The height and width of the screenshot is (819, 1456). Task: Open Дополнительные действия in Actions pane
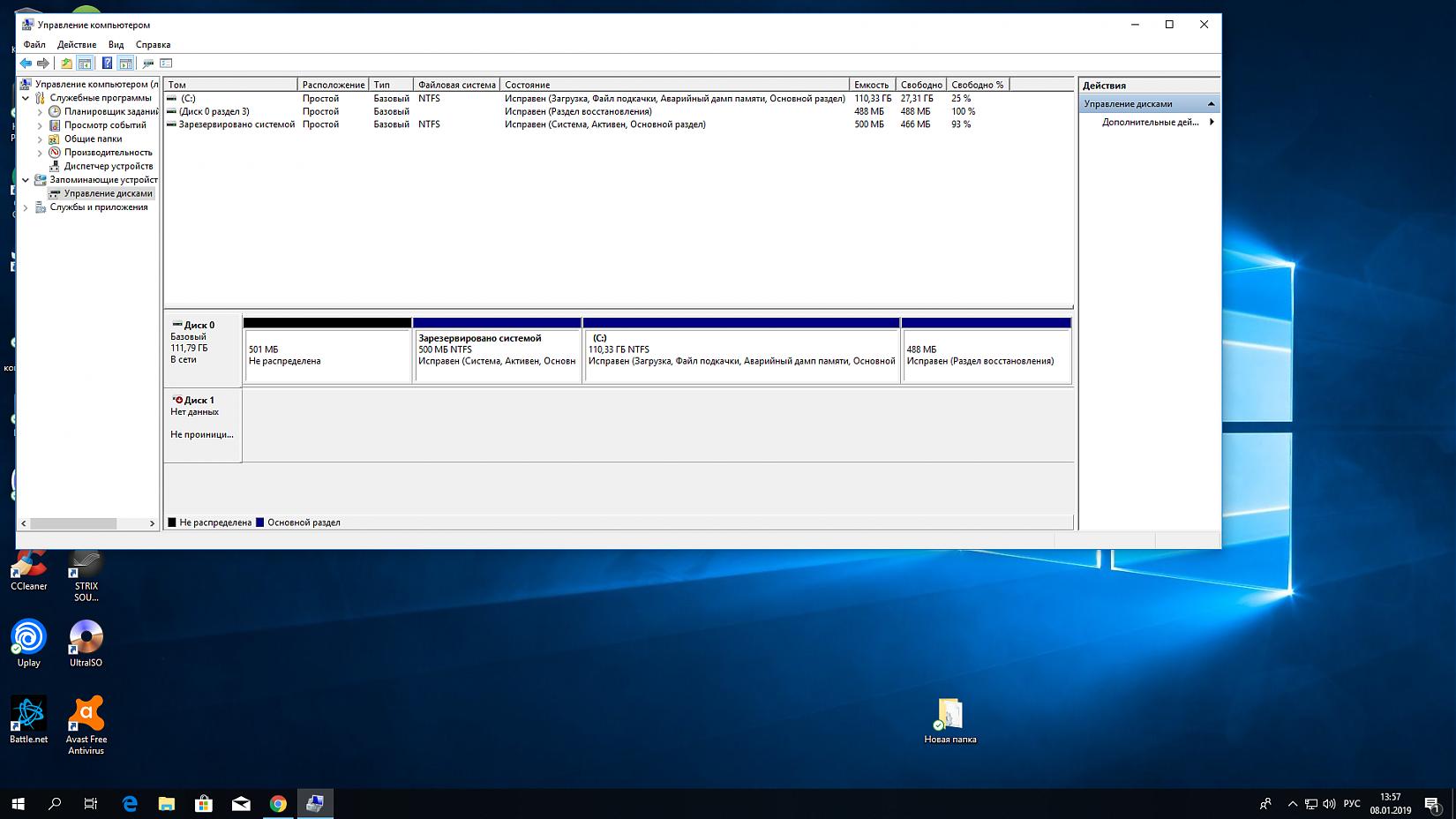point(1150,123)
